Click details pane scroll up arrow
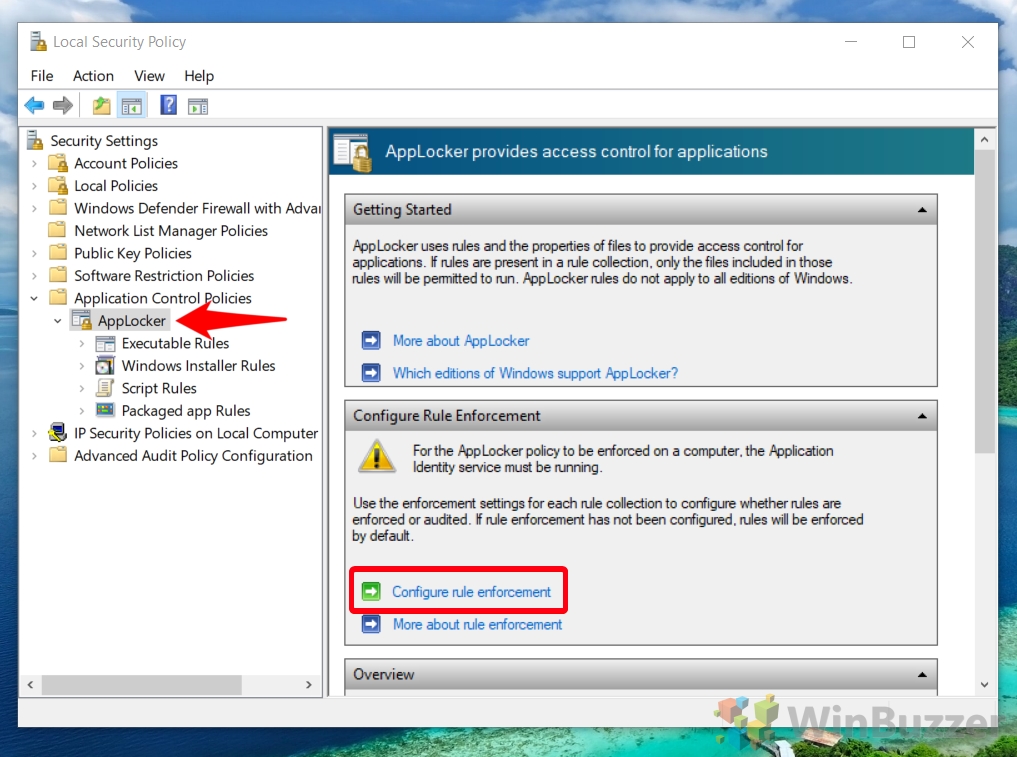 (x=984, y=139)
